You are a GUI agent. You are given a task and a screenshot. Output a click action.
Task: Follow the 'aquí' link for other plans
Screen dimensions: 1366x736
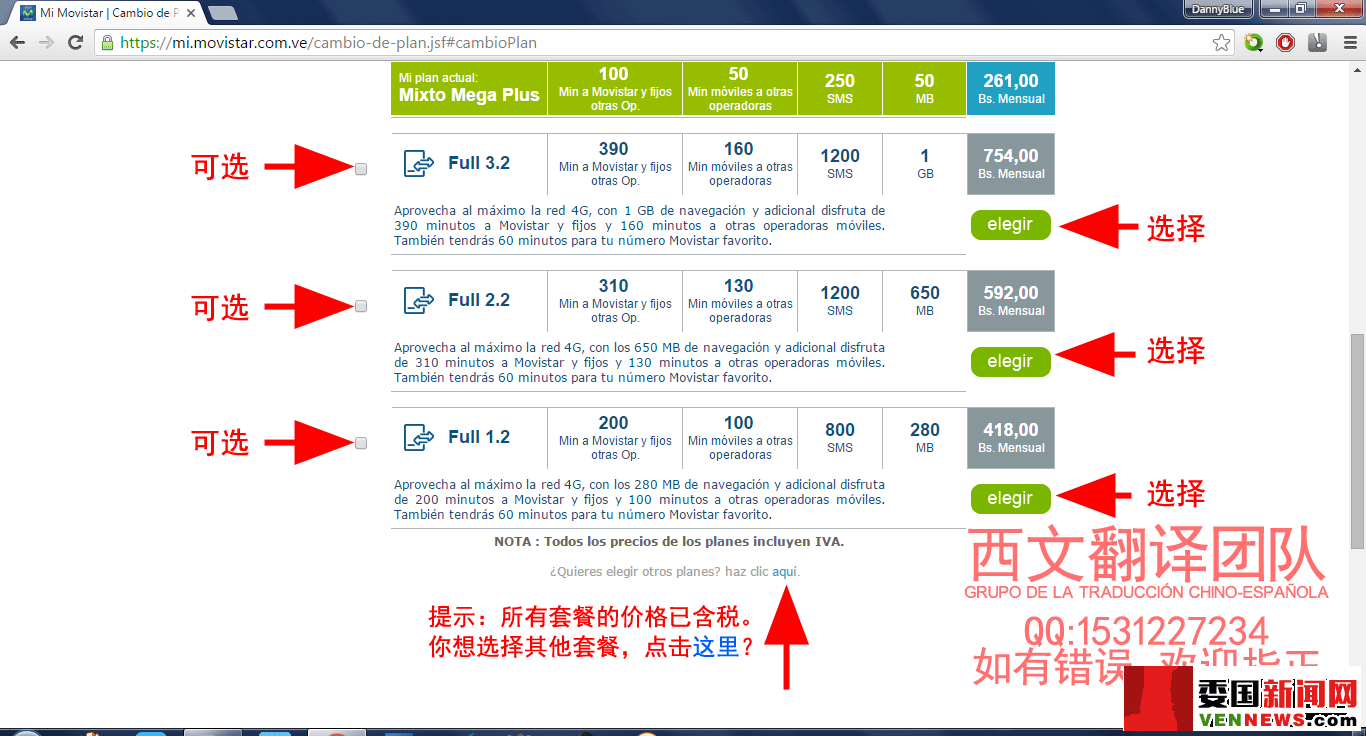click(x=784, y=572)
